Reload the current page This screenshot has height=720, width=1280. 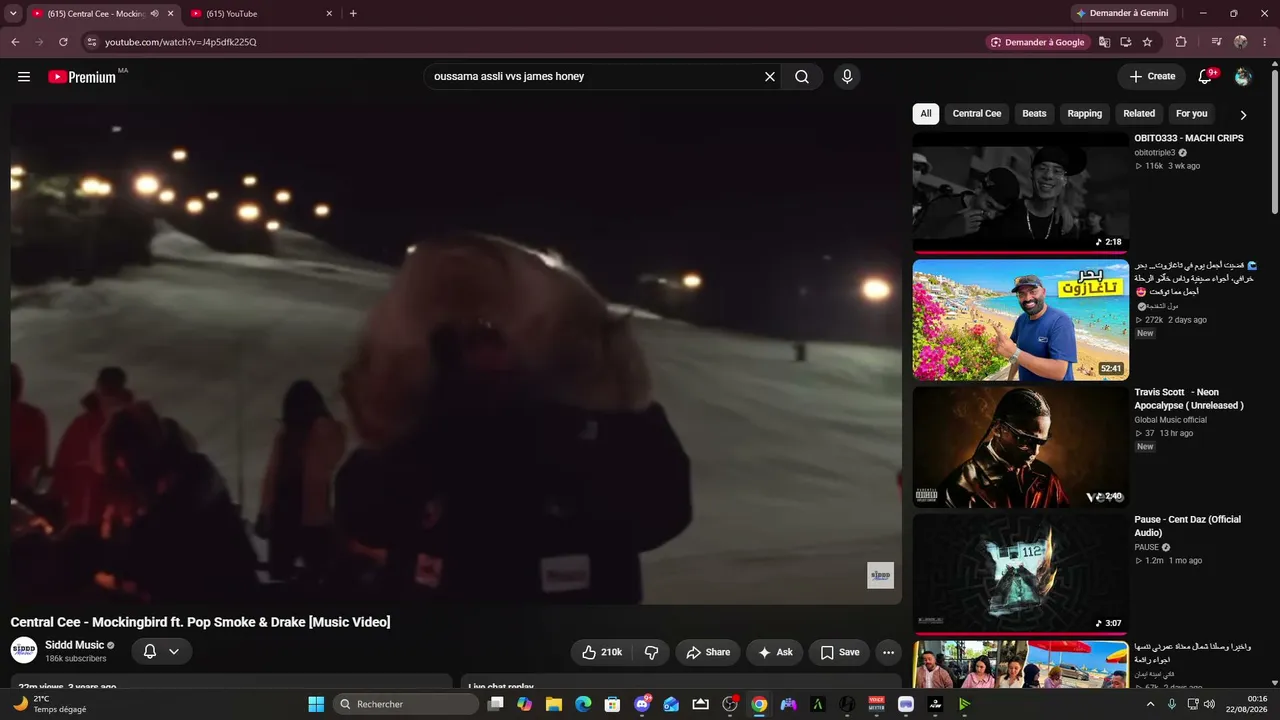point(63,42)
